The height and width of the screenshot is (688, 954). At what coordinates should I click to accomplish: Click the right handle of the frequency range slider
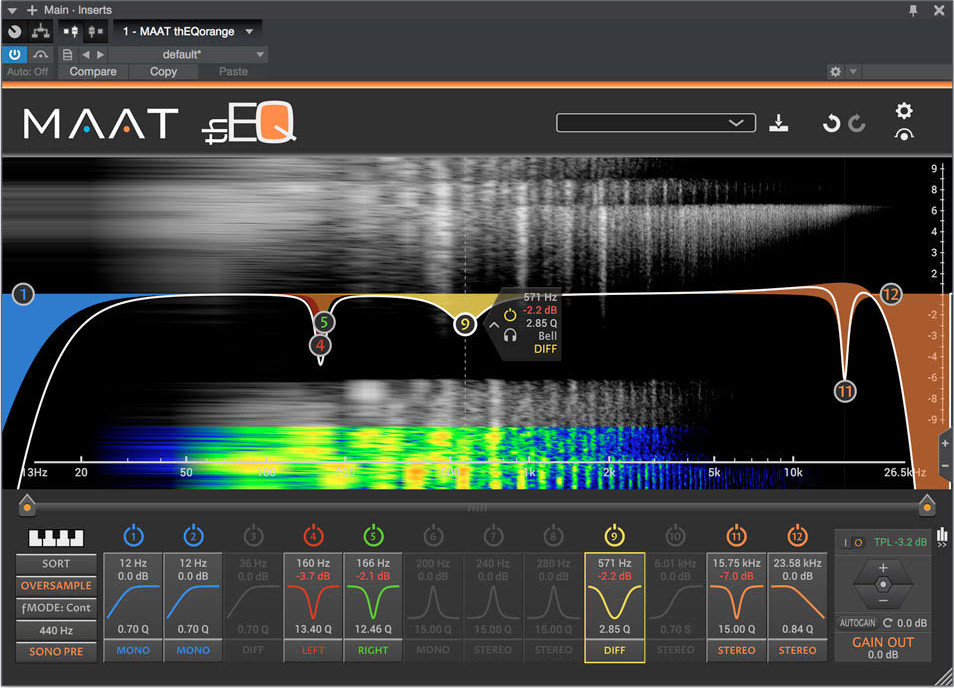pyautogui.click(x=926, y=506)
